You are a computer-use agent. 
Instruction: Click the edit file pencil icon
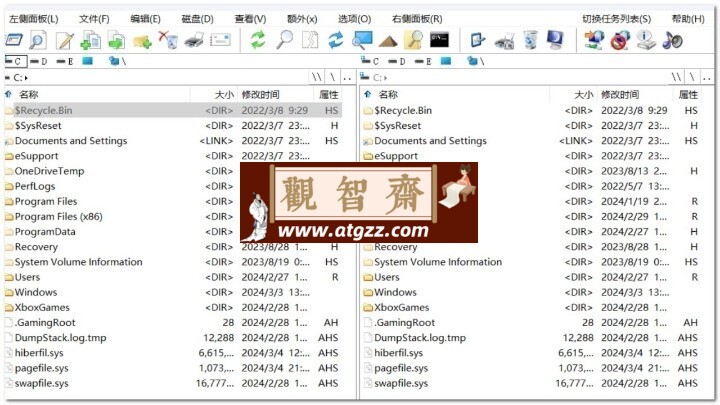65,40
